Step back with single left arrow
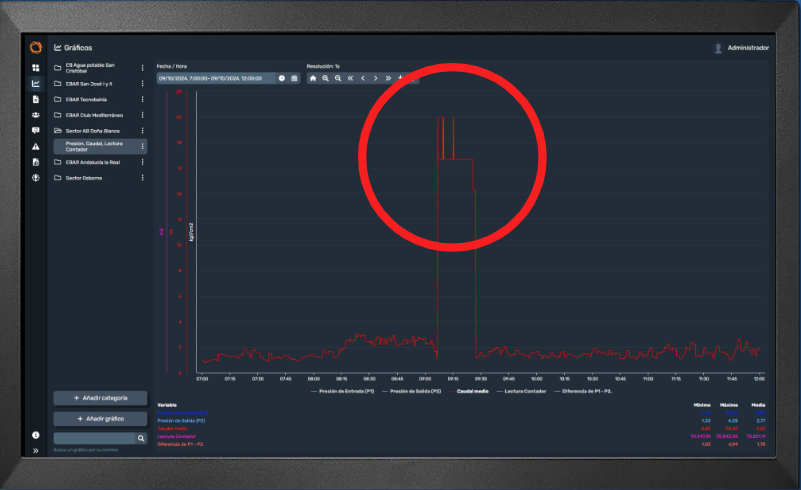 [363, 78]
